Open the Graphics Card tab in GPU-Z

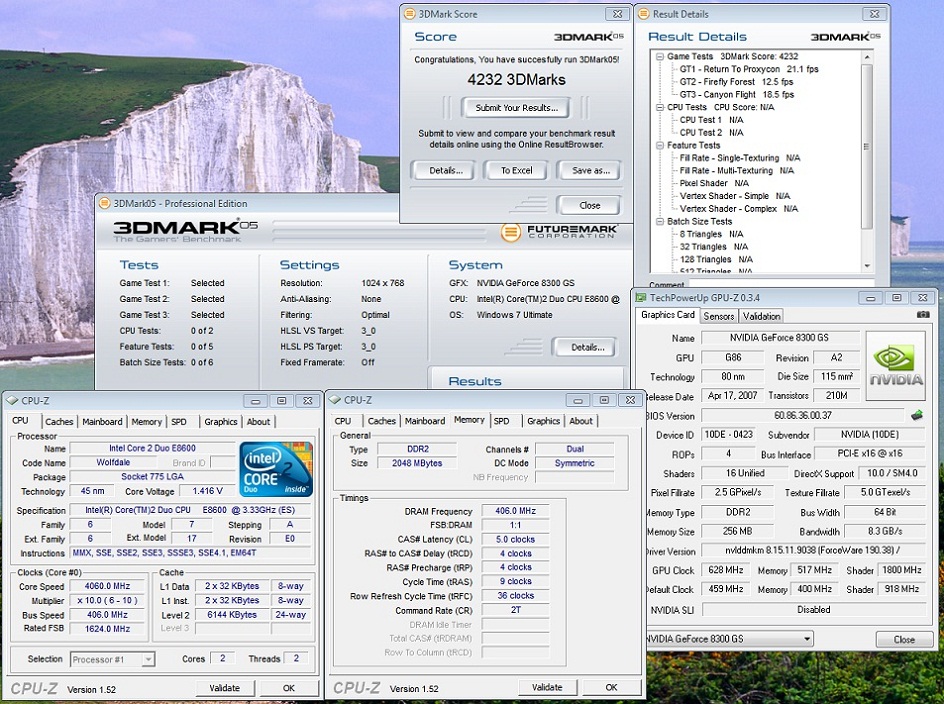pyautogui.click(x=668, y=315)
